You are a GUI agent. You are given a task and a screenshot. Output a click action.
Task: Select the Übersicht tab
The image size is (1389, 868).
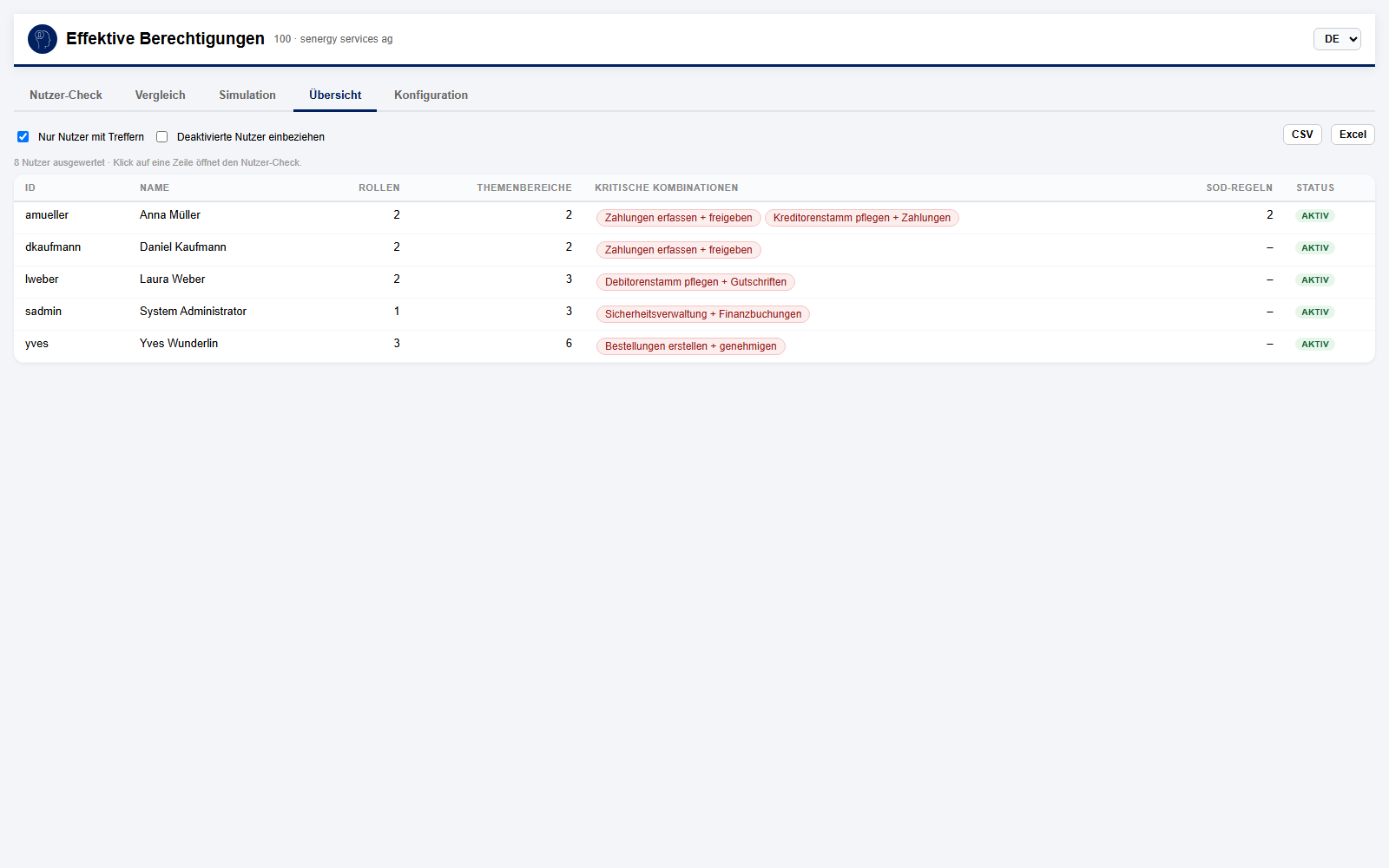pos(335,95)
